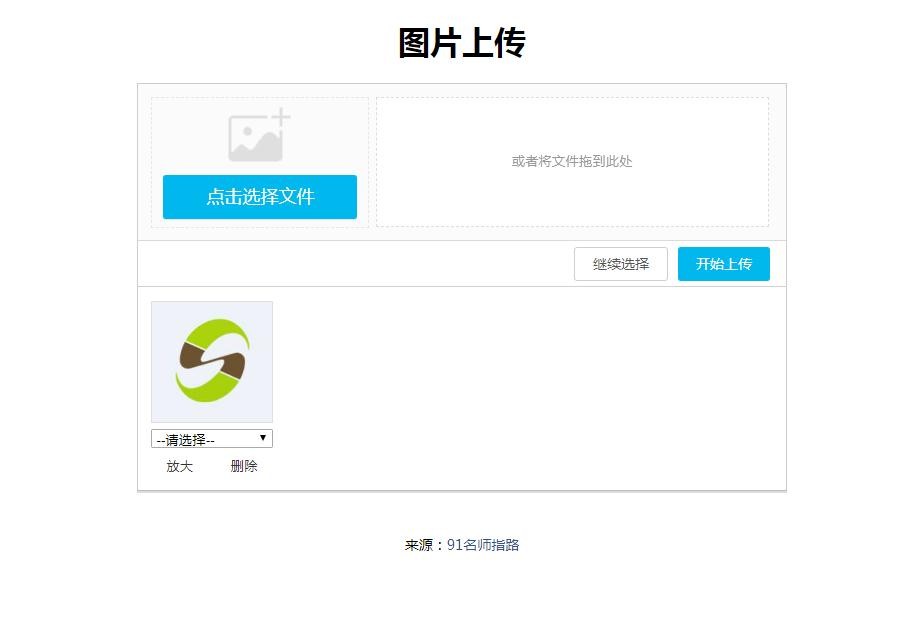Expand the --请选择-- dropdown
This screenshot has height=643, width=923.
click(212, 439)
